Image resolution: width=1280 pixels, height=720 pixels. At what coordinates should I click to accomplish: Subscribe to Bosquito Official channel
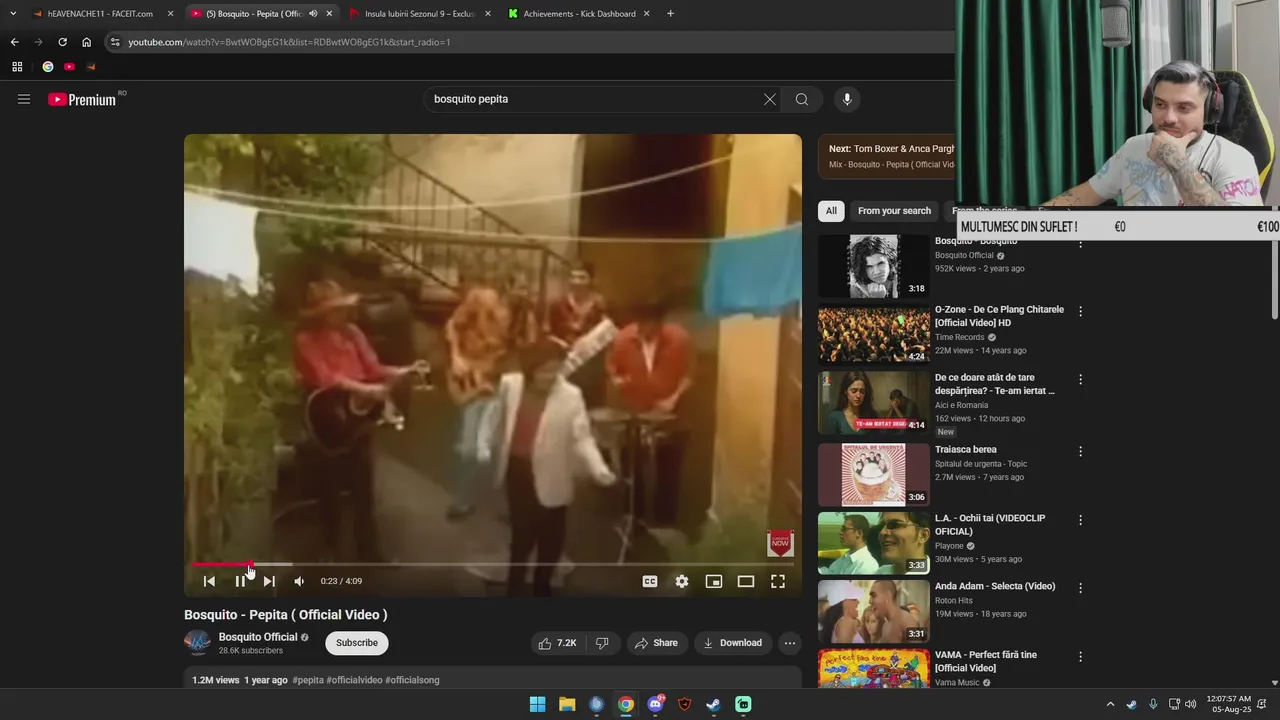coord(357,643)
